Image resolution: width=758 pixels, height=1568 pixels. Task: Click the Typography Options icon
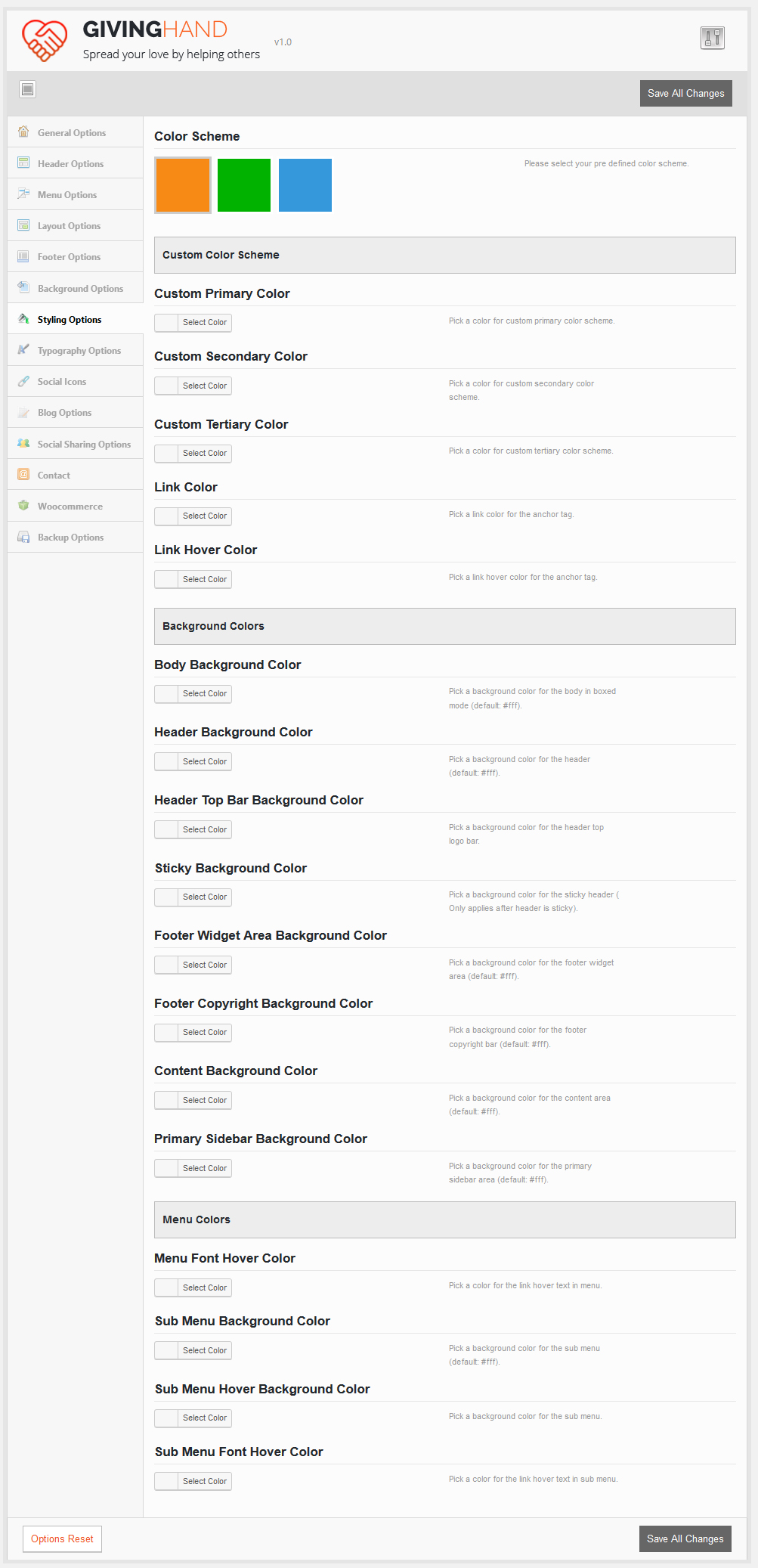click(x=23, y=349)
